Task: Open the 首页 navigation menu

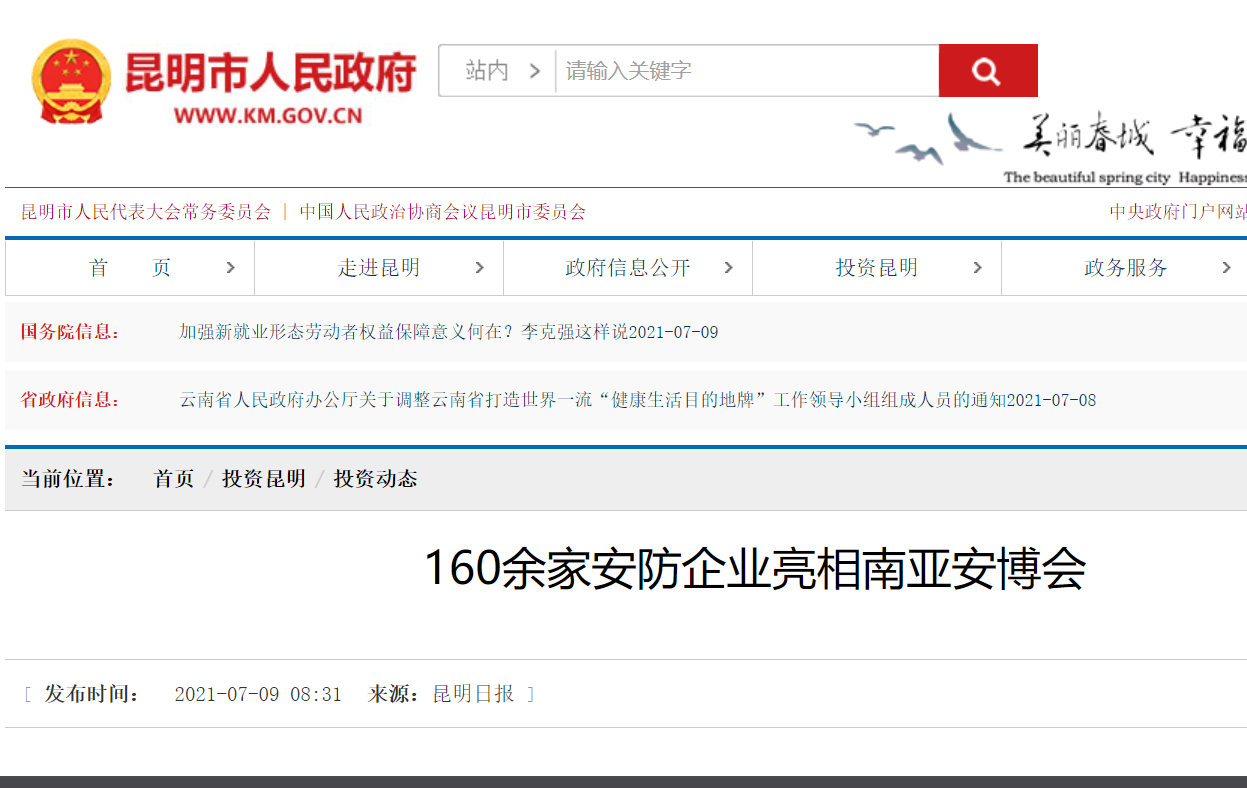Action: click(130, 268)
